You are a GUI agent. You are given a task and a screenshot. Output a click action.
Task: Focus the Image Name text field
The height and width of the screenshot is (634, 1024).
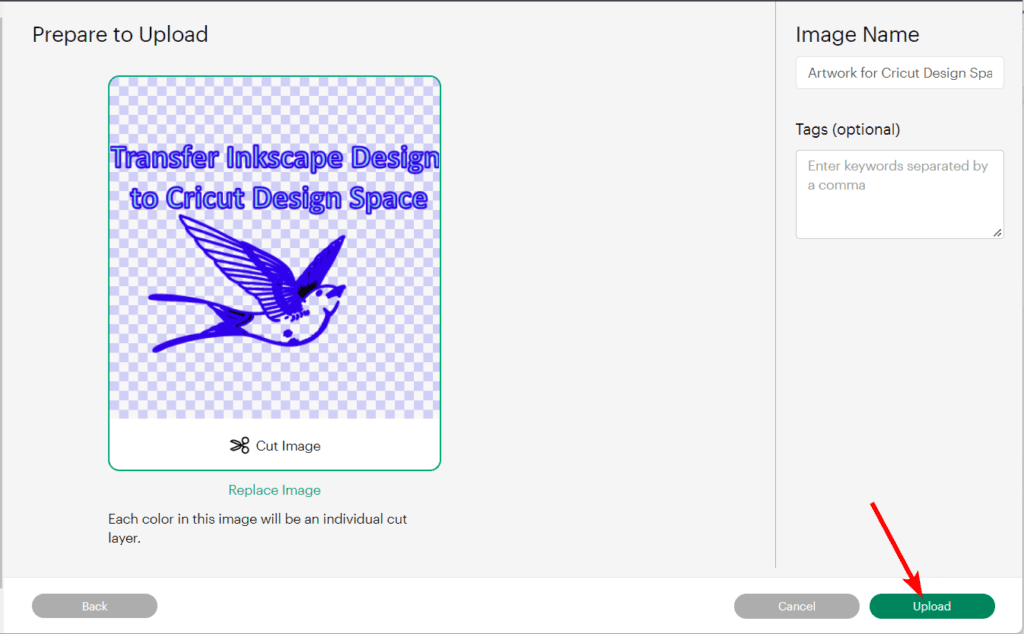point(899,73)
